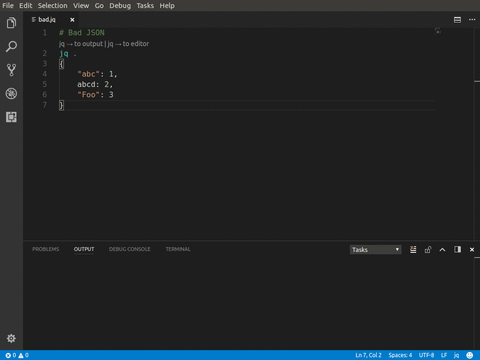This screenshot has width=480, height=360.
Task: Click the '"abc": 1,' line
Action: [x=97, y=74]
